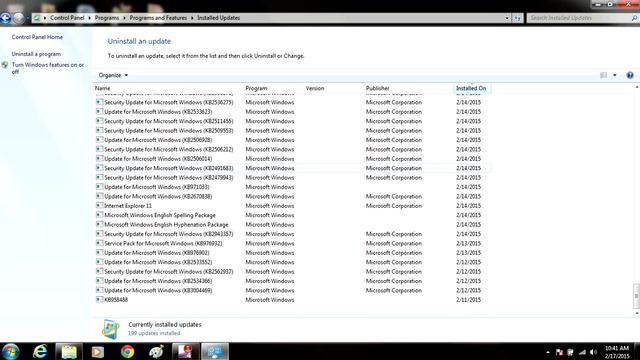This screenshot has height=360, width=640.
Task: Expand arrow after Control Panel breadcrumb
Action: 89,18
